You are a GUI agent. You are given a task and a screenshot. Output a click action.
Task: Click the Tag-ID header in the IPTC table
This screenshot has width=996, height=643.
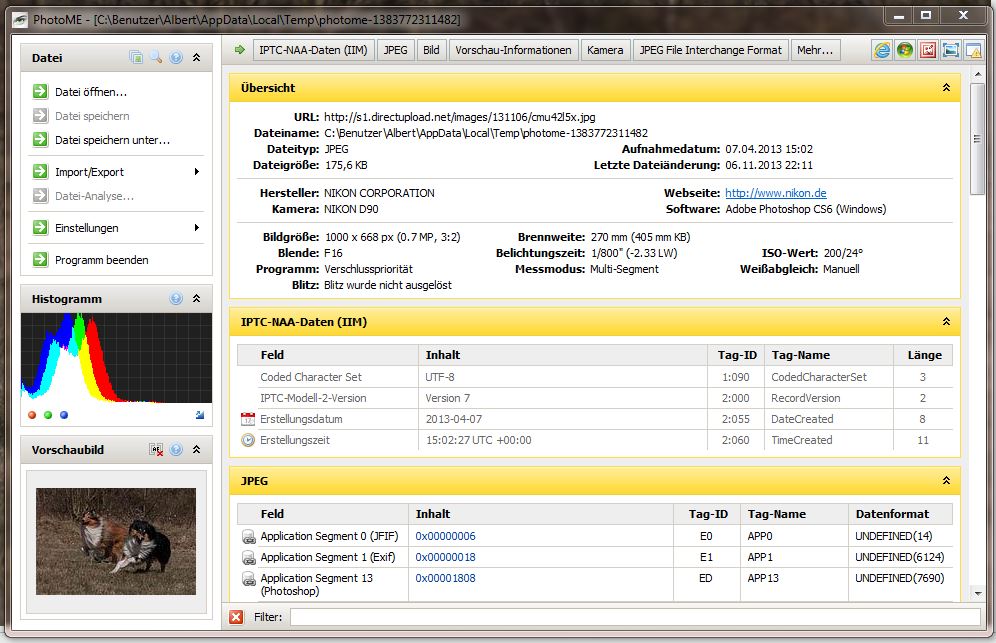pos(737,355)
